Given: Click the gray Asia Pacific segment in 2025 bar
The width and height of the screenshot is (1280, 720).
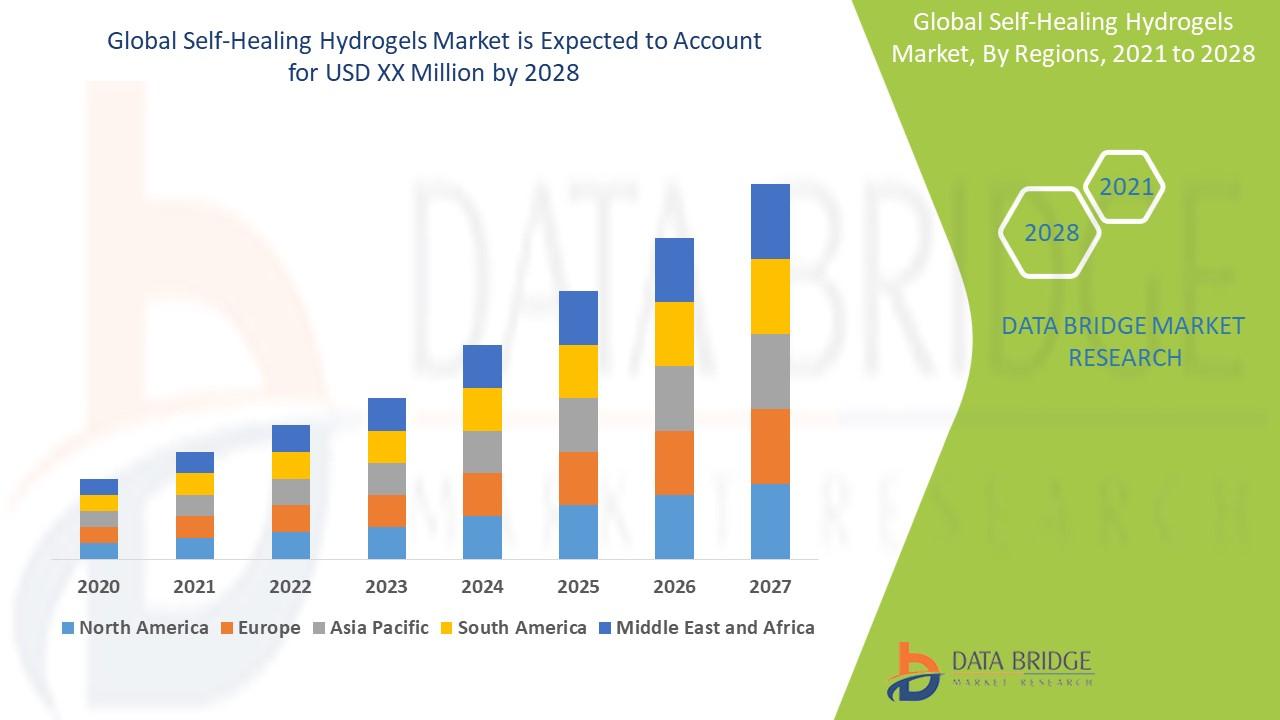Looking at the screenshot, I should point(578,424).
